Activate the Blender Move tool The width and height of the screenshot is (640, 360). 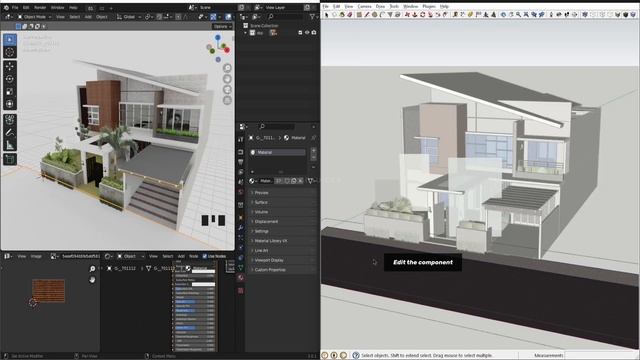tap(10, 66)
